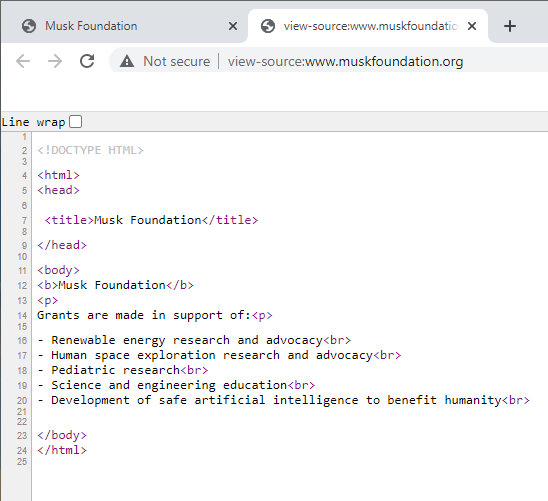Open a new tab with plus button
The height and width of the screenshot is (501, 548).
pos(510,26)
